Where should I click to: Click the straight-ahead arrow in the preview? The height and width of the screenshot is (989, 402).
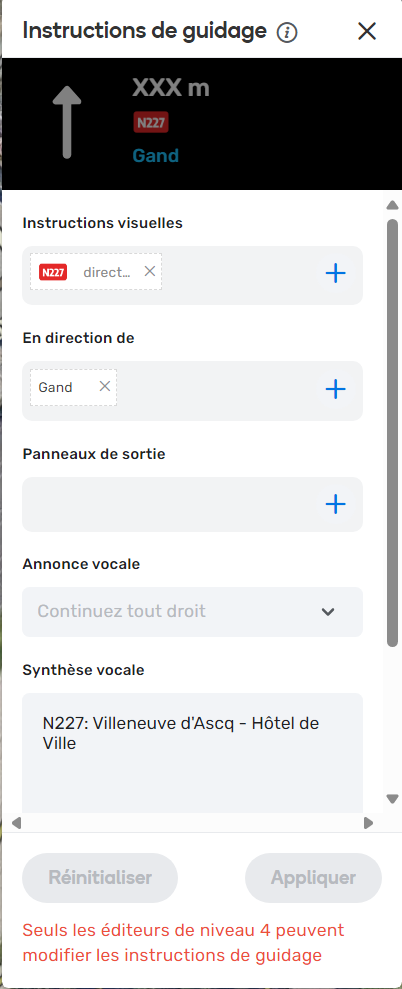[67, 122]
